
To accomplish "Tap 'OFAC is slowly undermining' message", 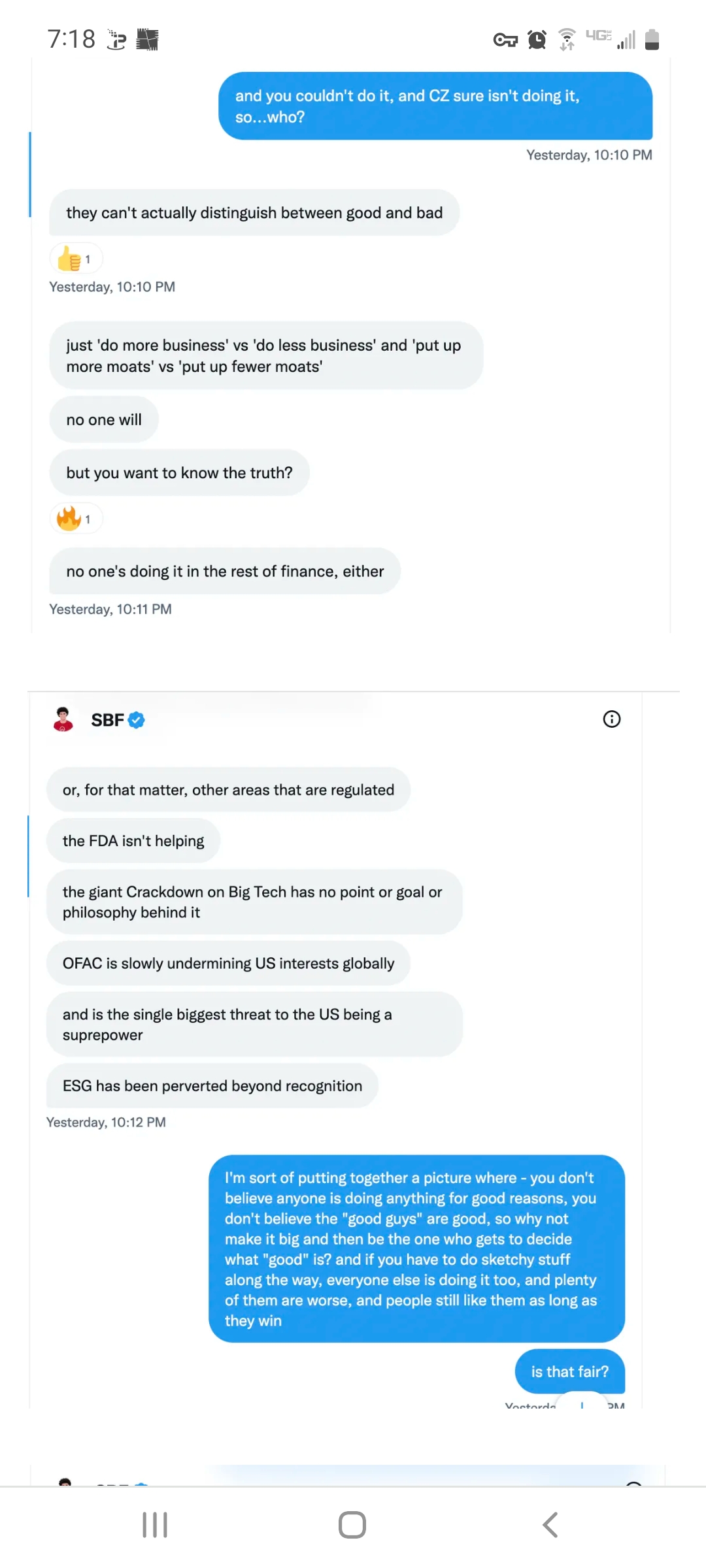I will [x=228, y=964].
